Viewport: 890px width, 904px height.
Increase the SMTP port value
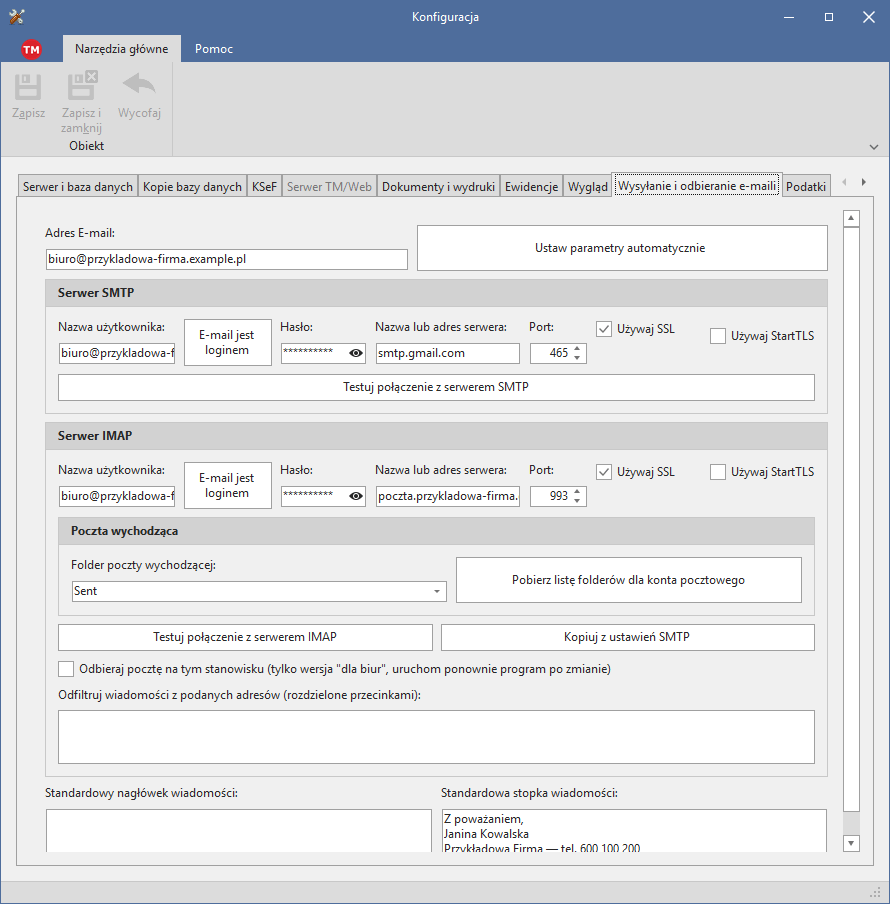[x=577, y=348]
